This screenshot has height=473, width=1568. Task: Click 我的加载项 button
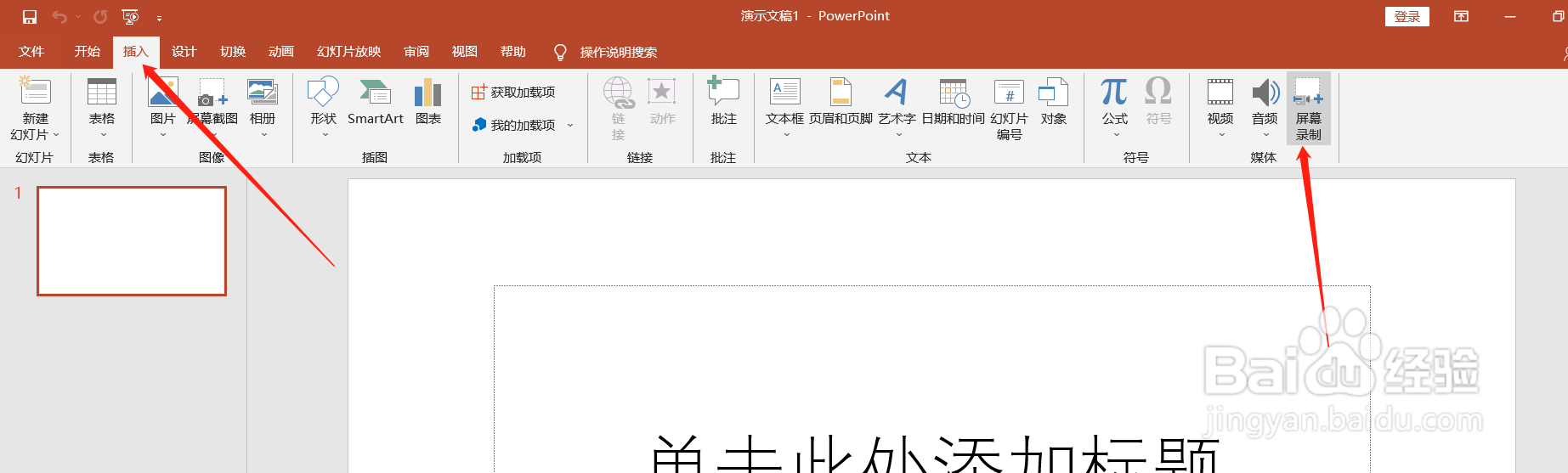coord(515,125)
